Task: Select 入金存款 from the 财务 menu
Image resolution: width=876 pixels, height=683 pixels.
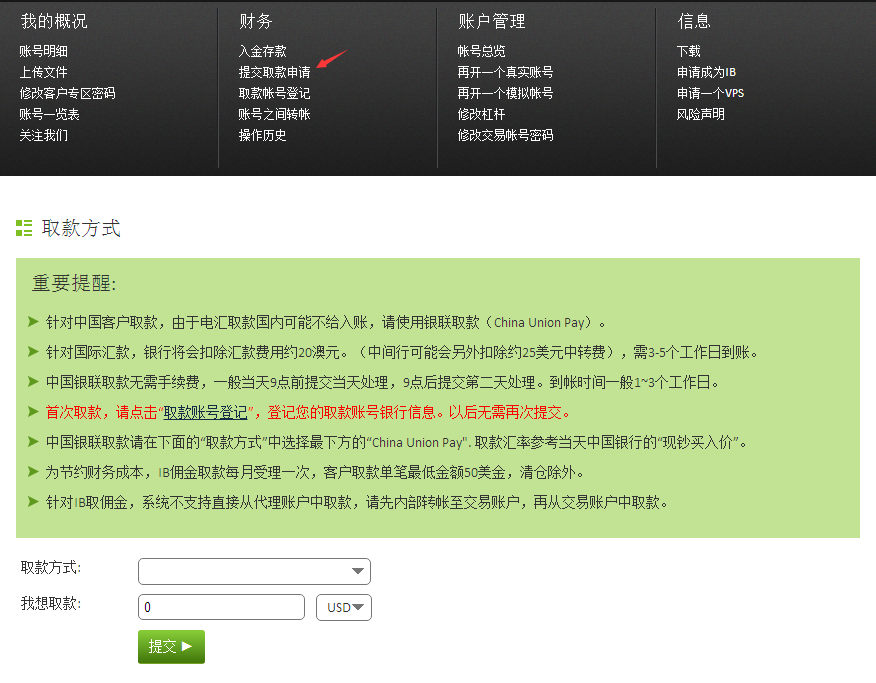Action: tap(262, 51)
